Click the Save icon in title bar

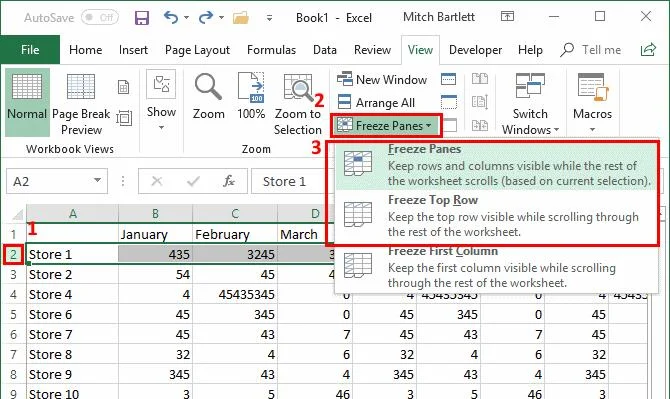pos(141,18)
